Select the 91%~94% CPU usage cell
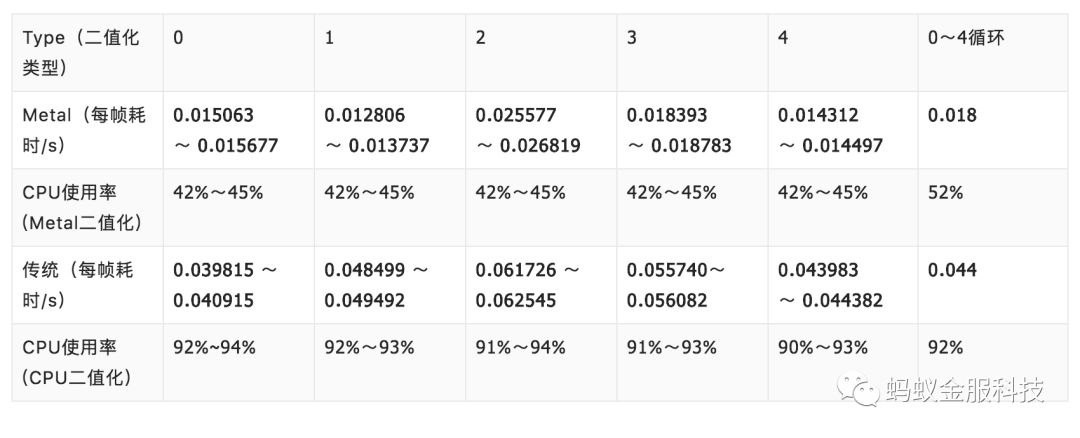This screenshot has width=1080, height=438. pyautogui.click(x=521, y=348)
